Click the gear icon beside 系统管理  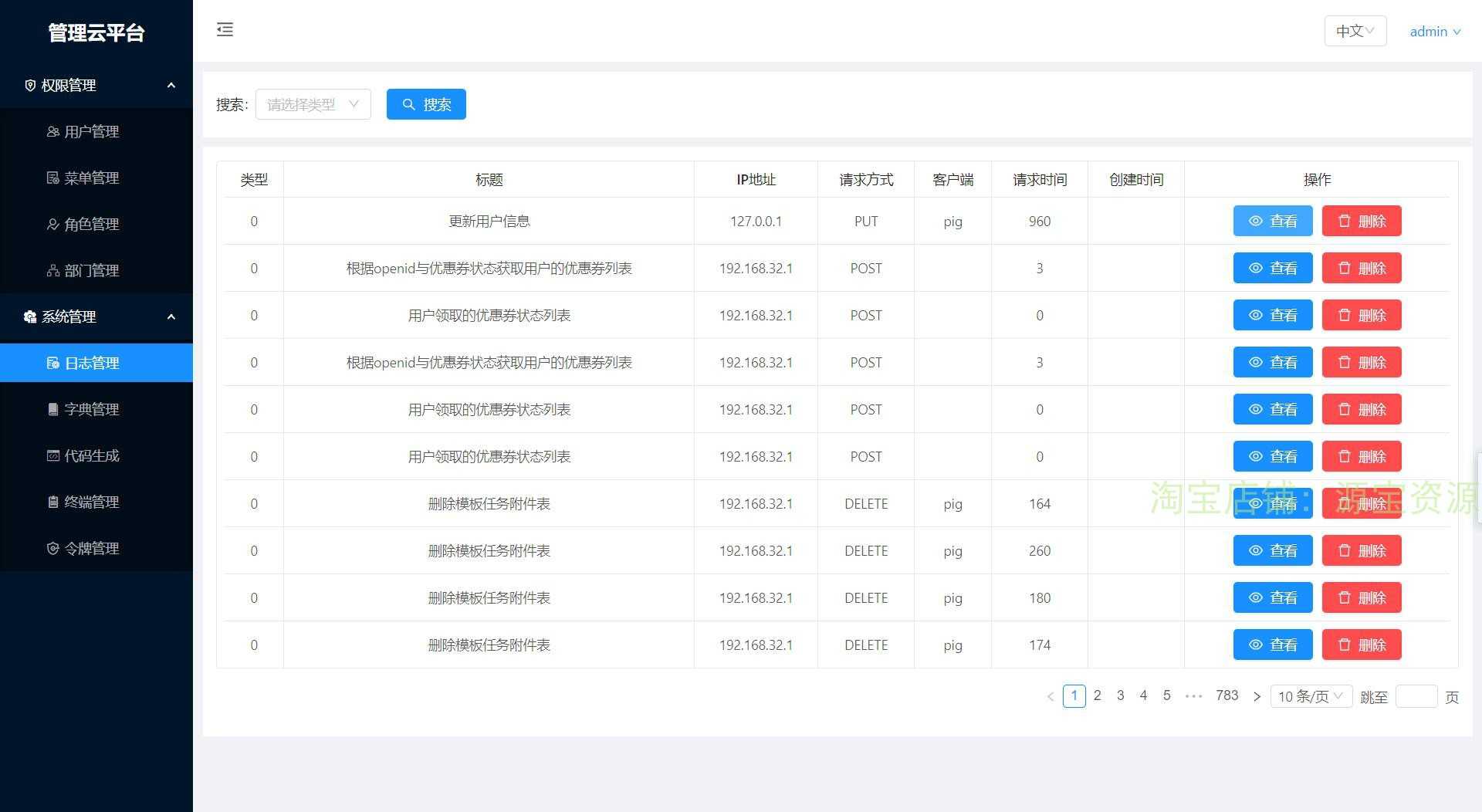coord(30,316)
